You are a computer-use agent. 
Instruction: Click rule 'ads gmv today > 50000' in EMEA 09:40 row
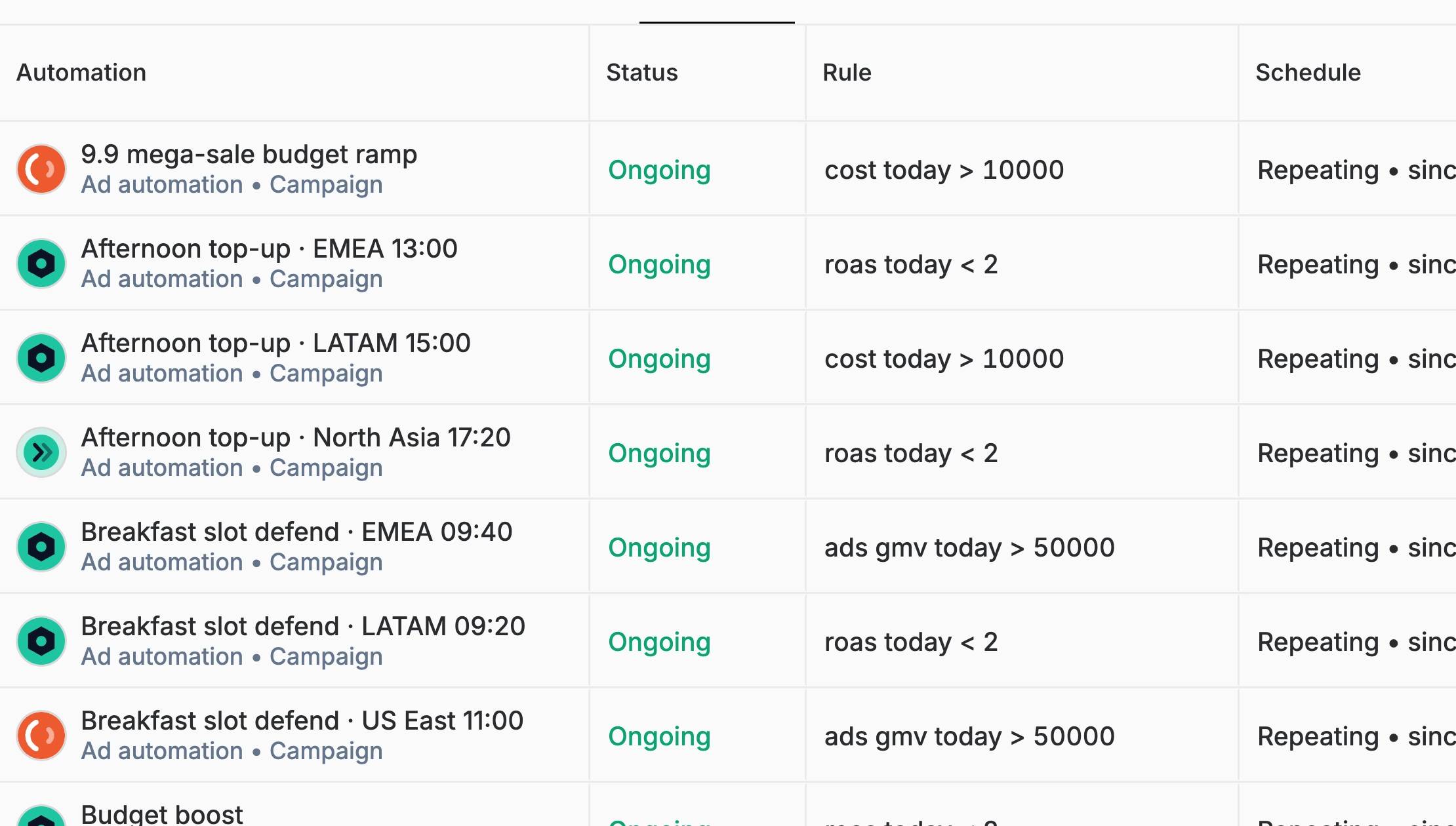(970, 548)
